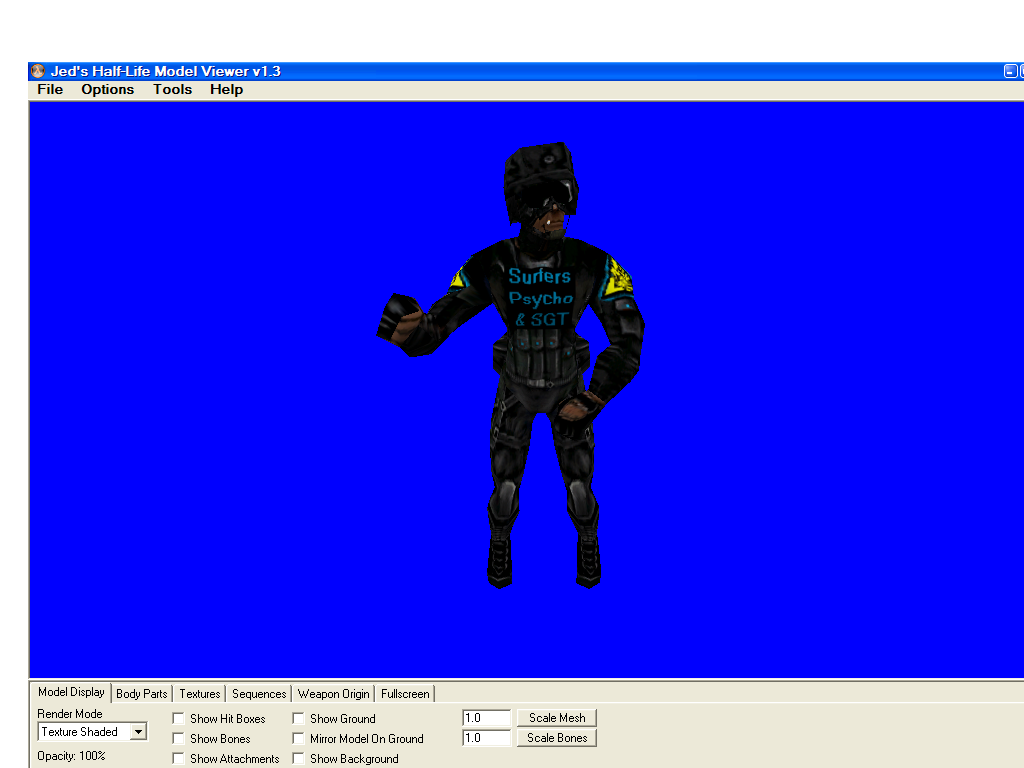Screen dimensions: 1024x768
Task: Expand the Render Mode dropdown arrow
Action: click(138, 732)
